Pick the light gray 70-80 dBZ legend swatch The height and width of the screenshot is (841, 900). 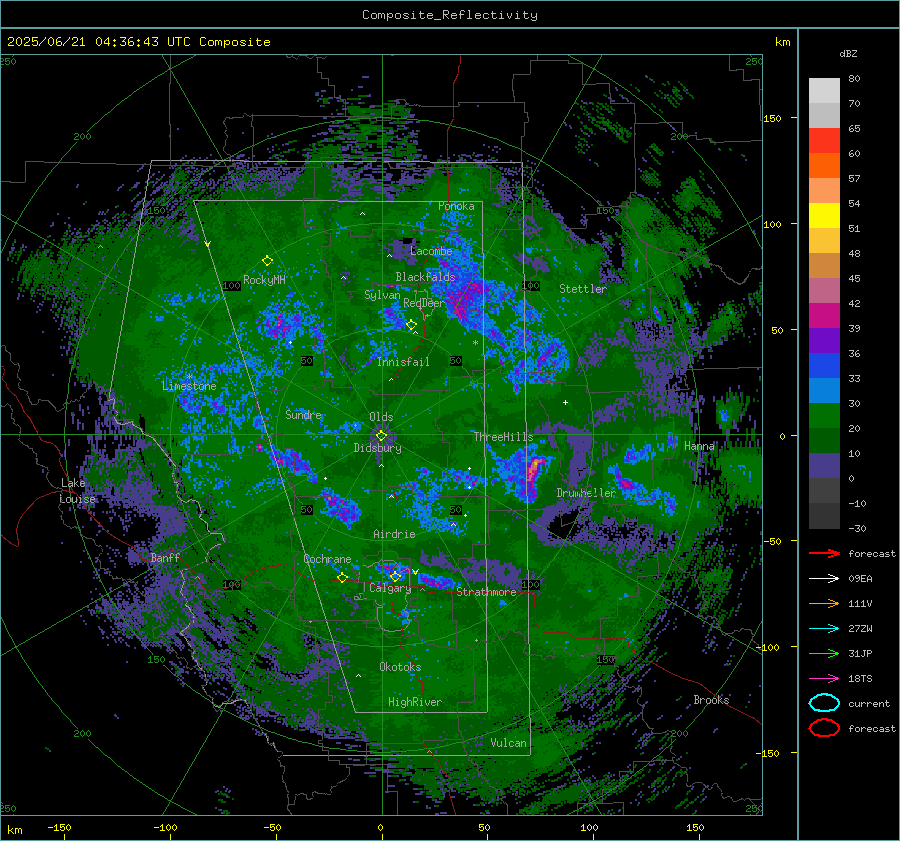pyautogui.click(x=824, y=91)
